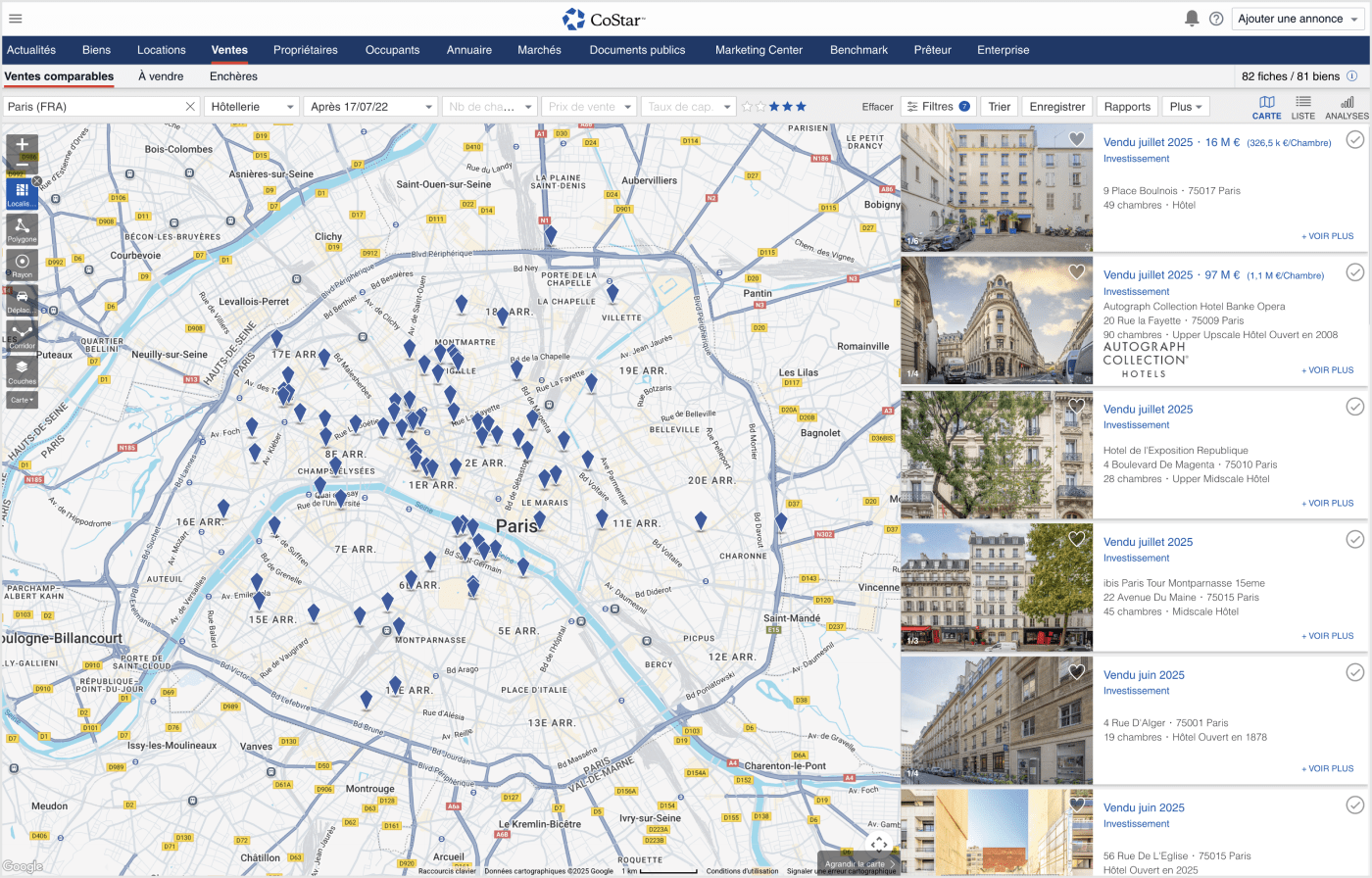Select the Polygone map drawing tool
This screenshot has height=878, width=1372.
[x=22, y=229]
